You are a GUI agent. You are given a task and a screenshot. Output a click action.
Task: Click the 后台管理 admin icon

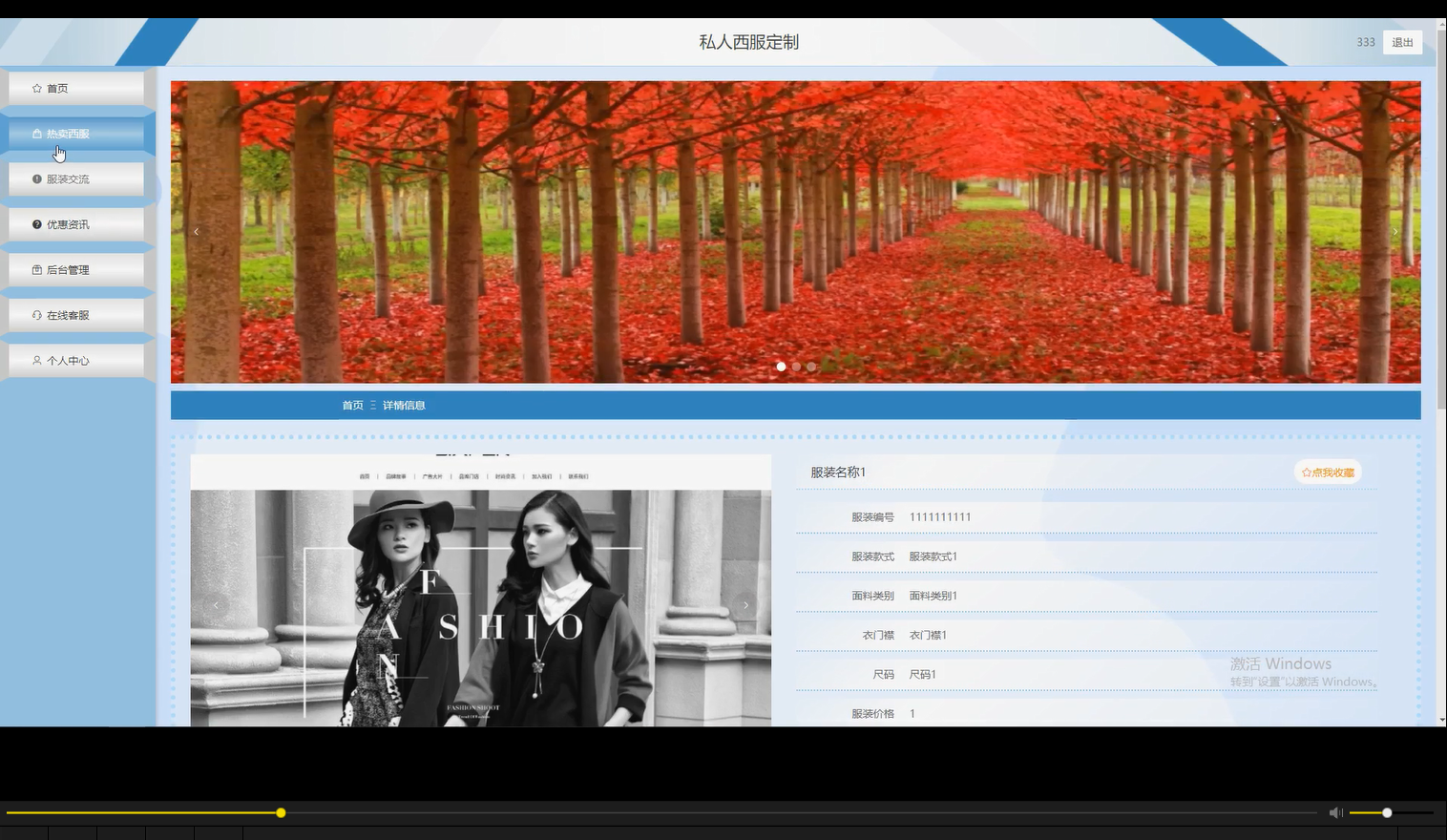click(x=35, y=269)
